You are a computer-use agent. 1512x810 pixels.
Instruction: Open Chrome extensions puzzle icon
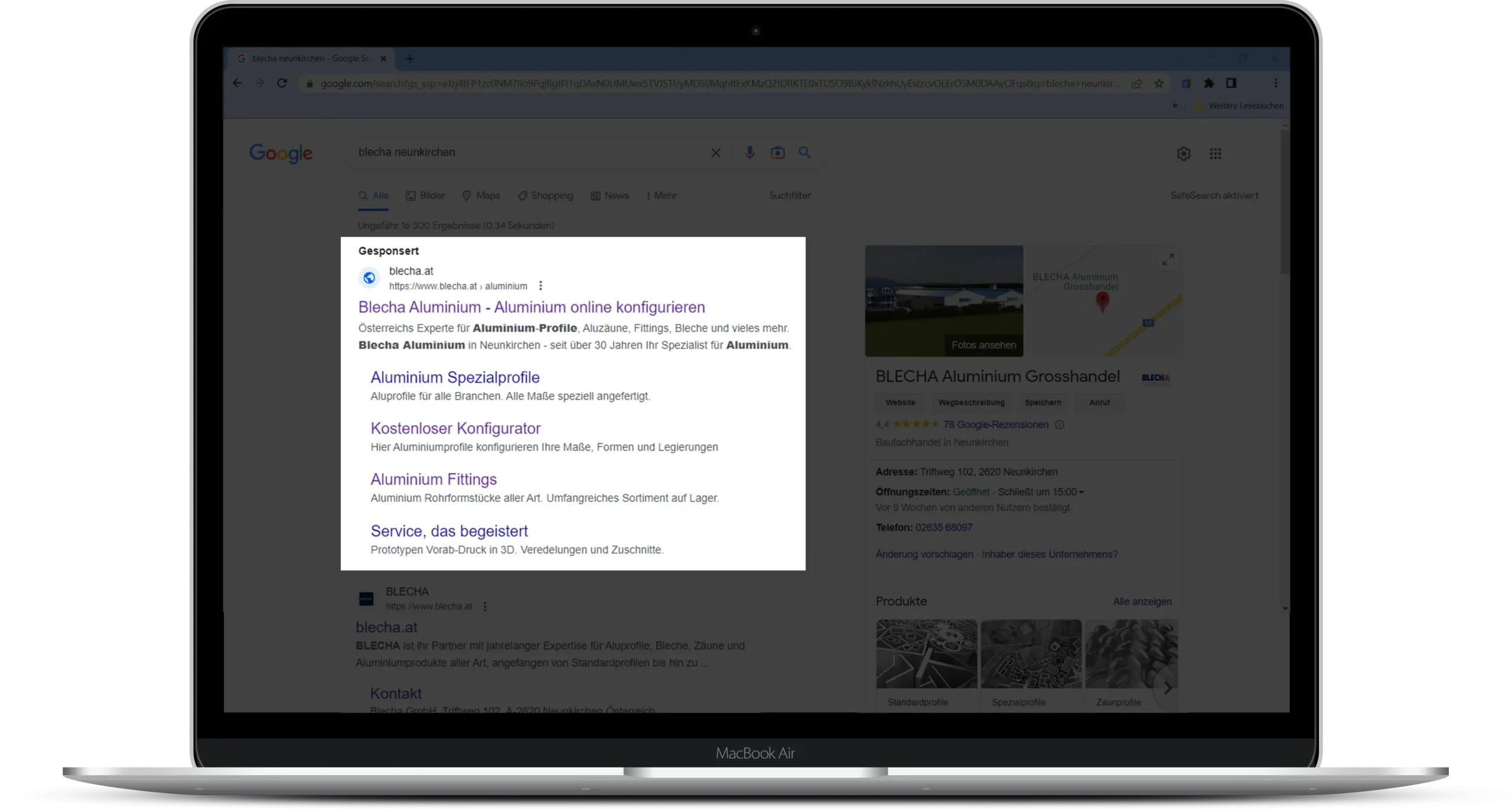(x=1208, y=84)
